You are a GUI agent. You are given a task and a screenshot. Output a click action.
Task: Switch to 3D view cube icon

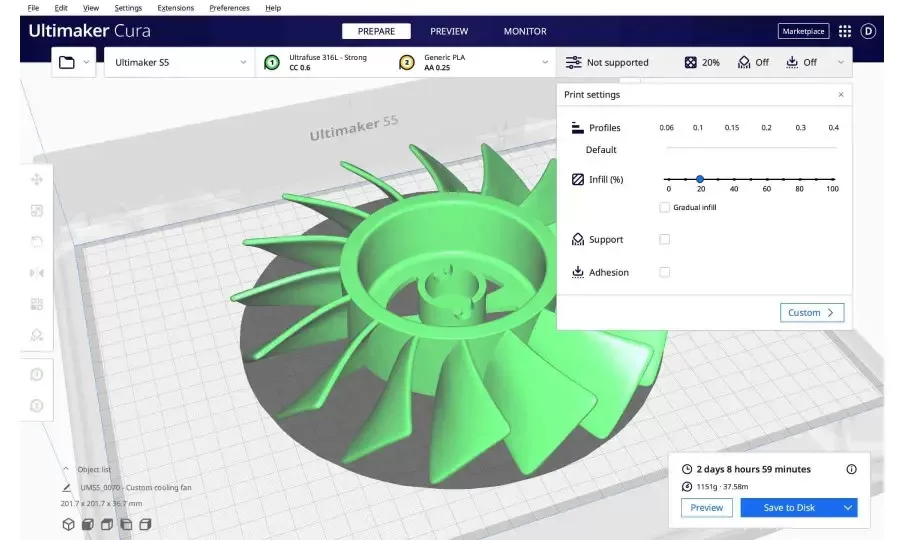(x=68, y=524)
